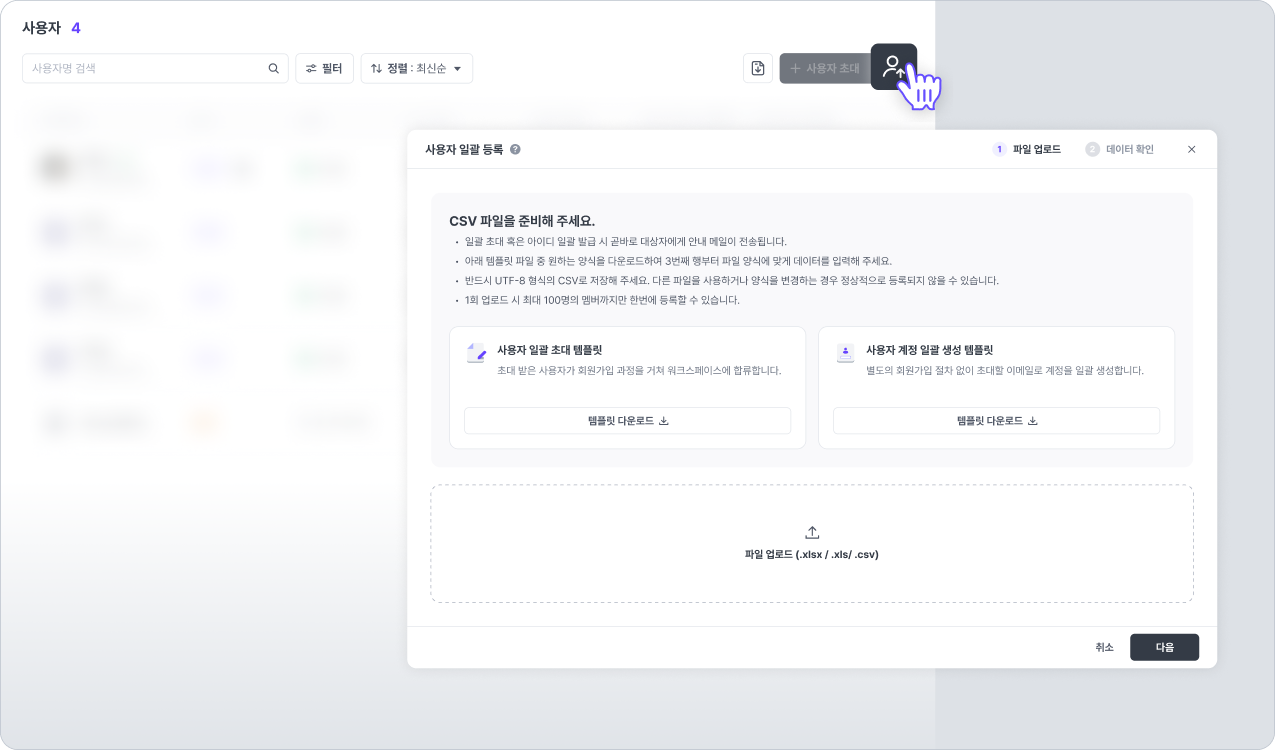Download the 사용자 일괄 초대 템플릿 file
The height and width of the screenshot is (750, 1275).
coord(628,420)
